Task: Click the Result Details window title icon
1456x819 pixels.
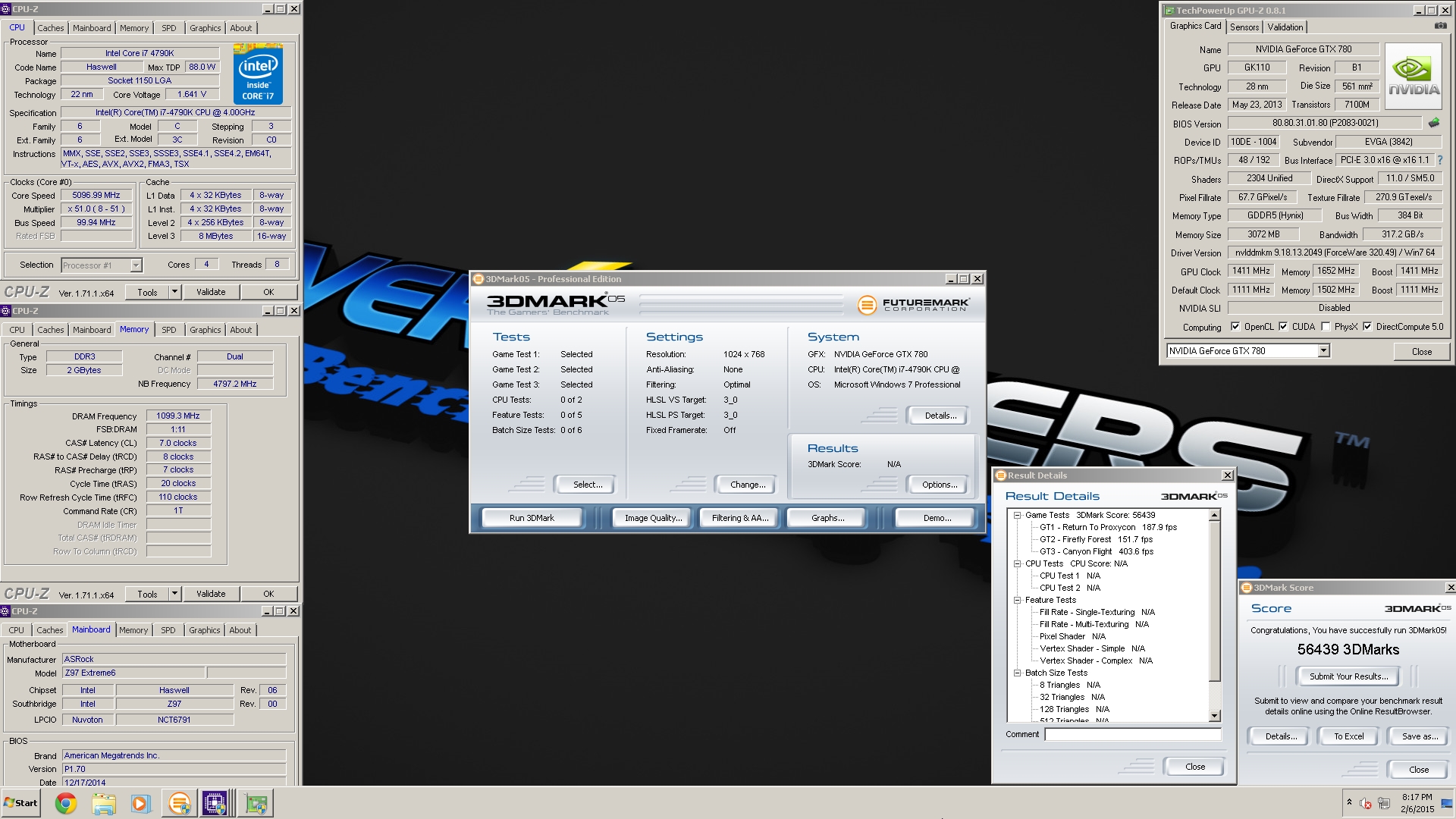Action: (x=1001, y=475)
